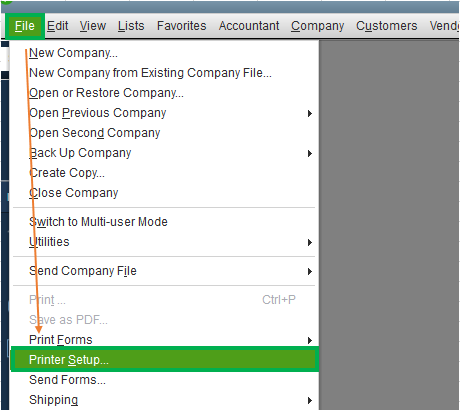
Task: Expand the Open Previous Company submenu arrow
Action: (310, 113)
